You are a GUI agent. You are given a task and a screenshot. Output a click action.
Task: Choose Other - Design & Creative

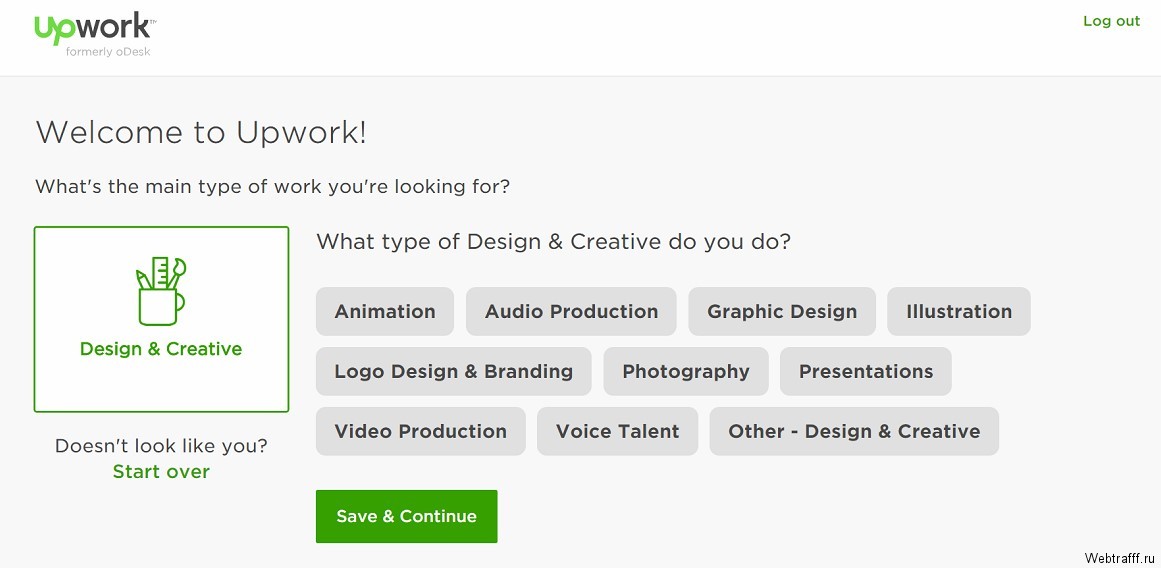click(854, 431)
